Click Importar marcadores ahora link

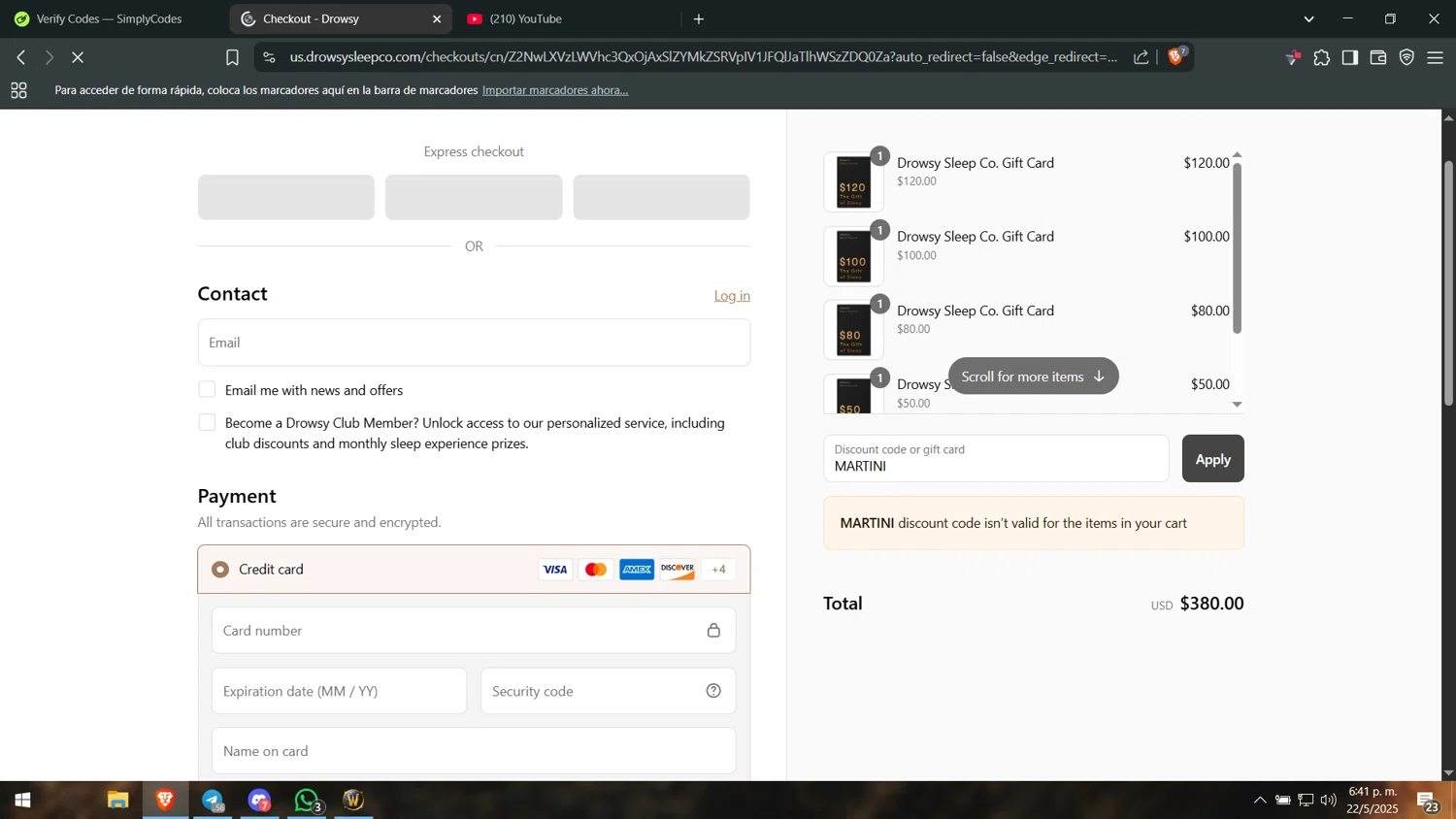[x=555, y=90]
